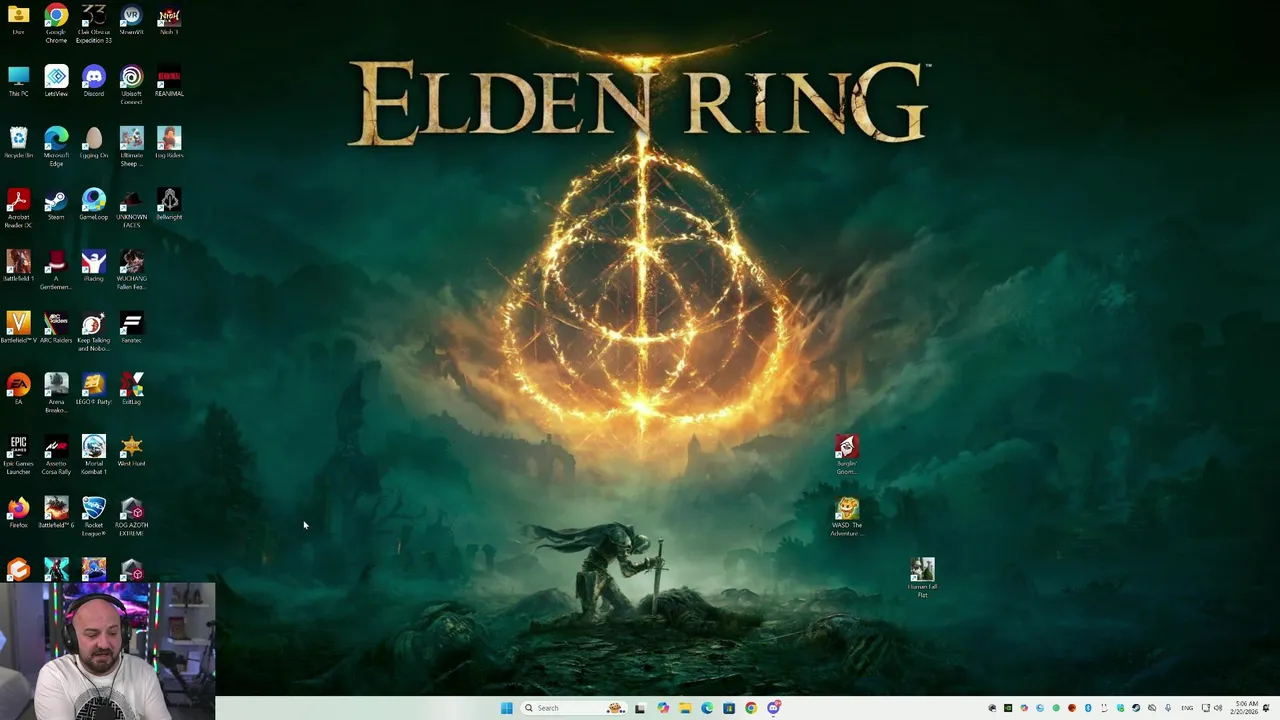
Task: Select the Ubisoft Connect shortcut
Action: pyautogui.click(x=131, y=85)
